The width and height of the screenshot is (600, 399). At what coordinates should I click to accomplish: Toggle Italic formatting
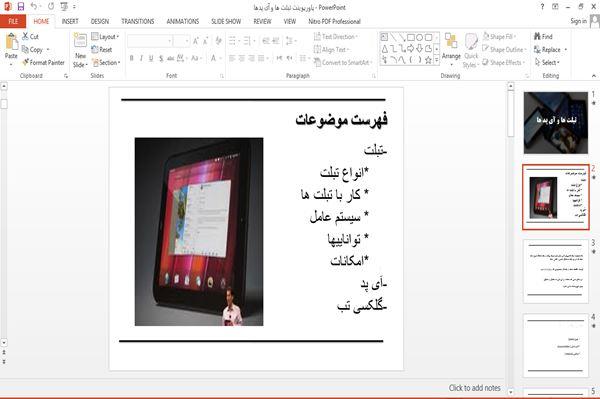point(141,58)
